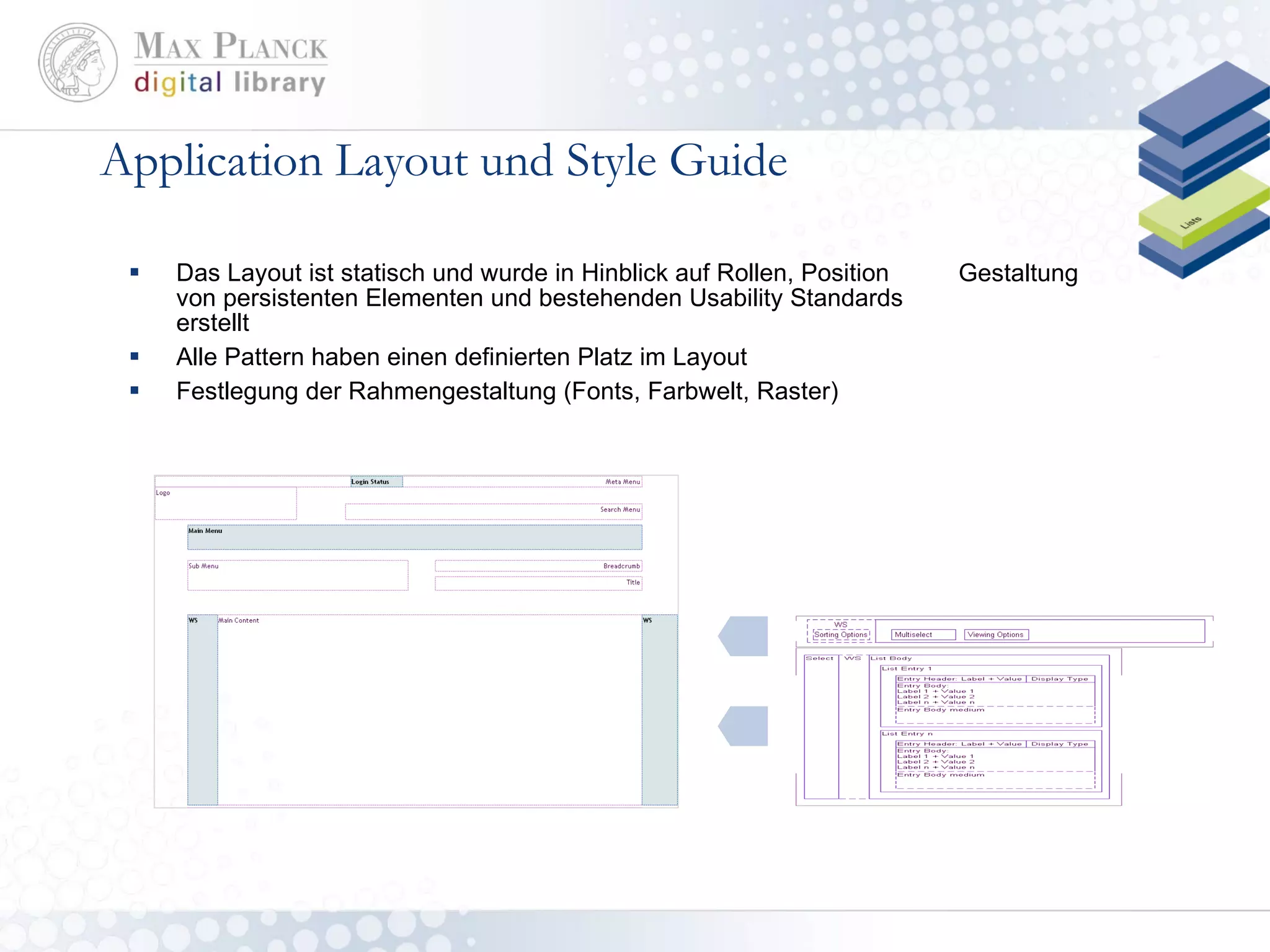Viewport: 1270px width, 952px height.
Task: Click the Multiselect box in list wireframe
Action: [923, 635]
